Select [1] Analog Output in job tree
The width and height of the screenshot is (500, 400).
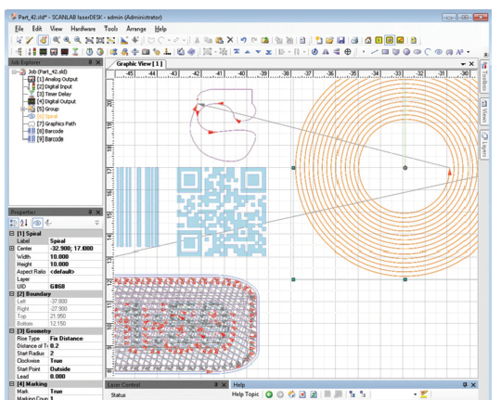57,79
